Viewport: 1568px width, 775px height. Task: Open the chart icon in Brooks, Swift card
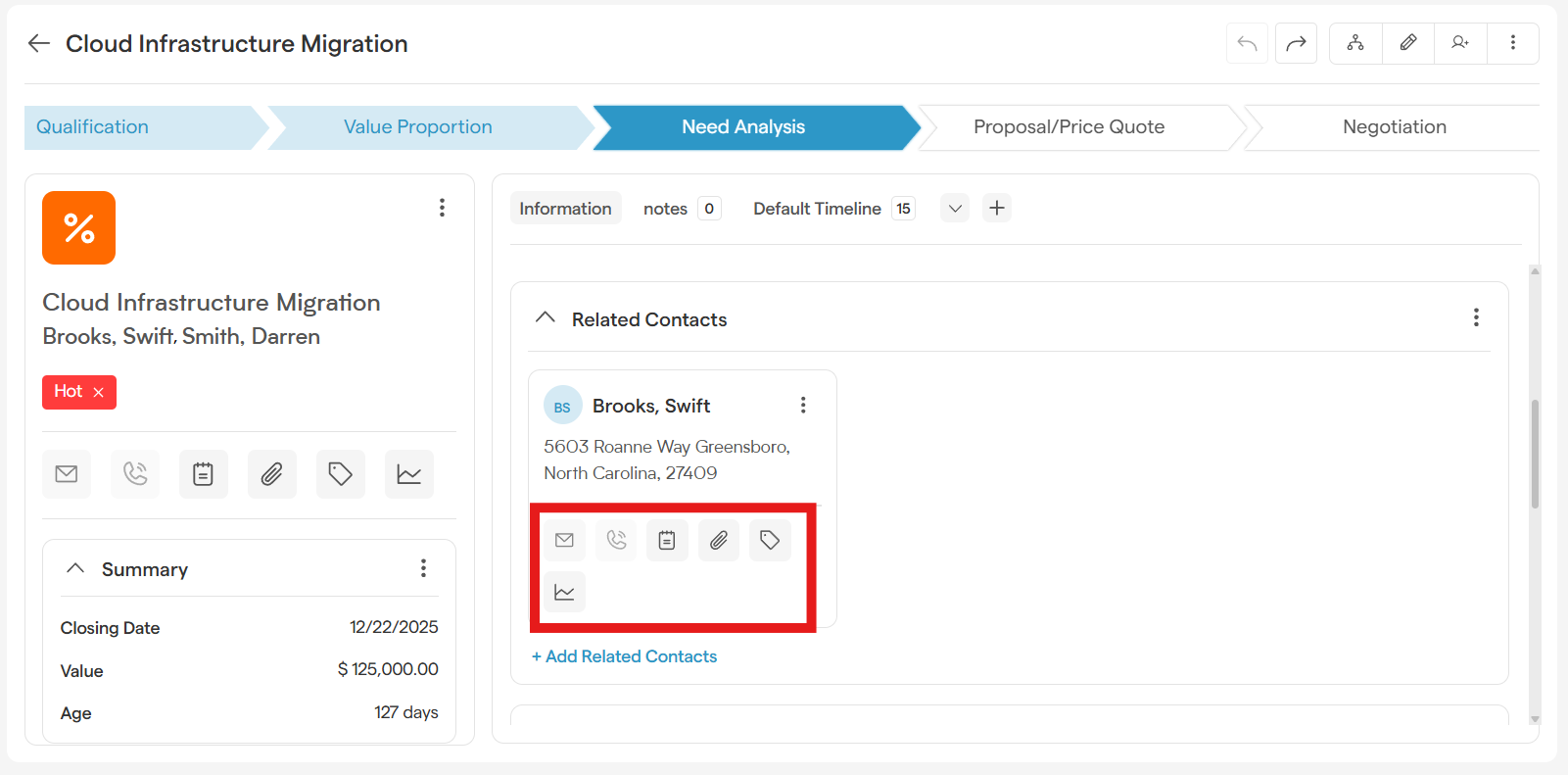click(565, 592)
